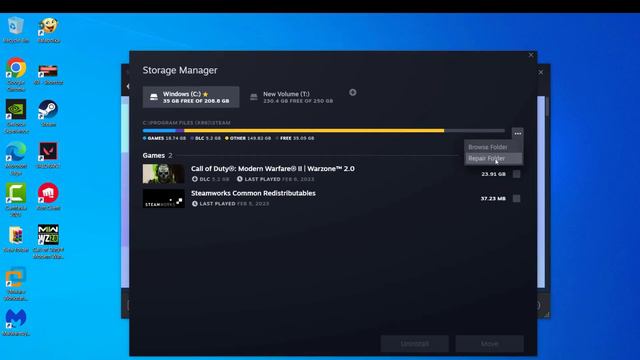Switch to the Windows (C:) drive tab

point(191,97)
